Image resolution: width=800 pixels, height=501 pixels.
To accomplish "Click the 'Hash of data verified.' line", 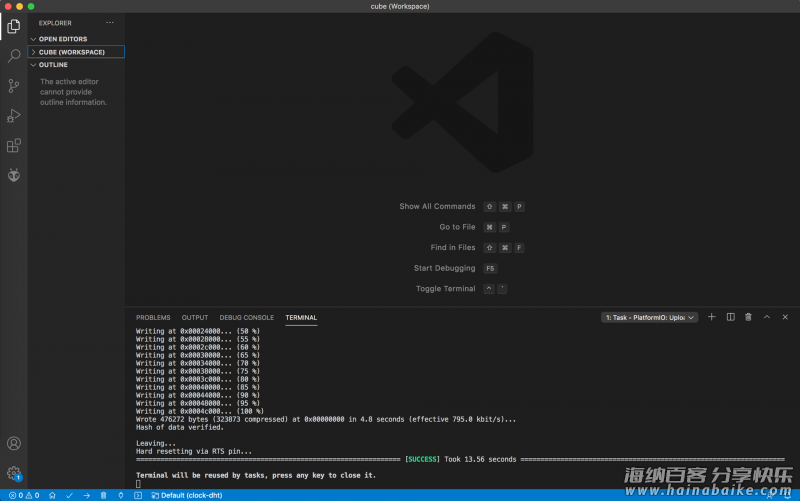I will (180, 428).
